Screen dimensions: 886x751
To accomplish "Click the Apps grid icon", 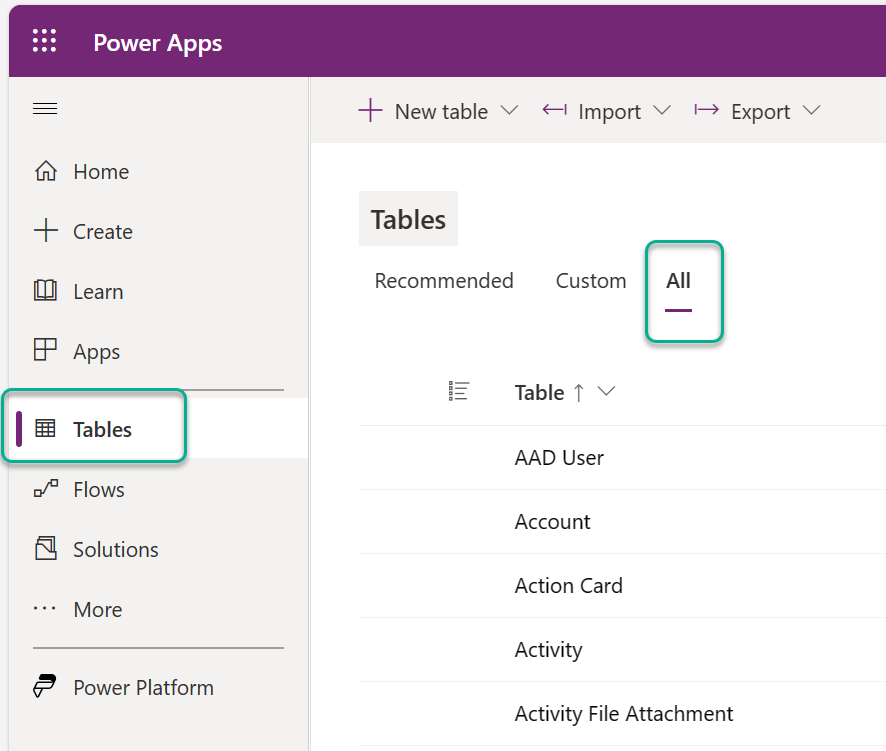I will [x=45, y=350].
